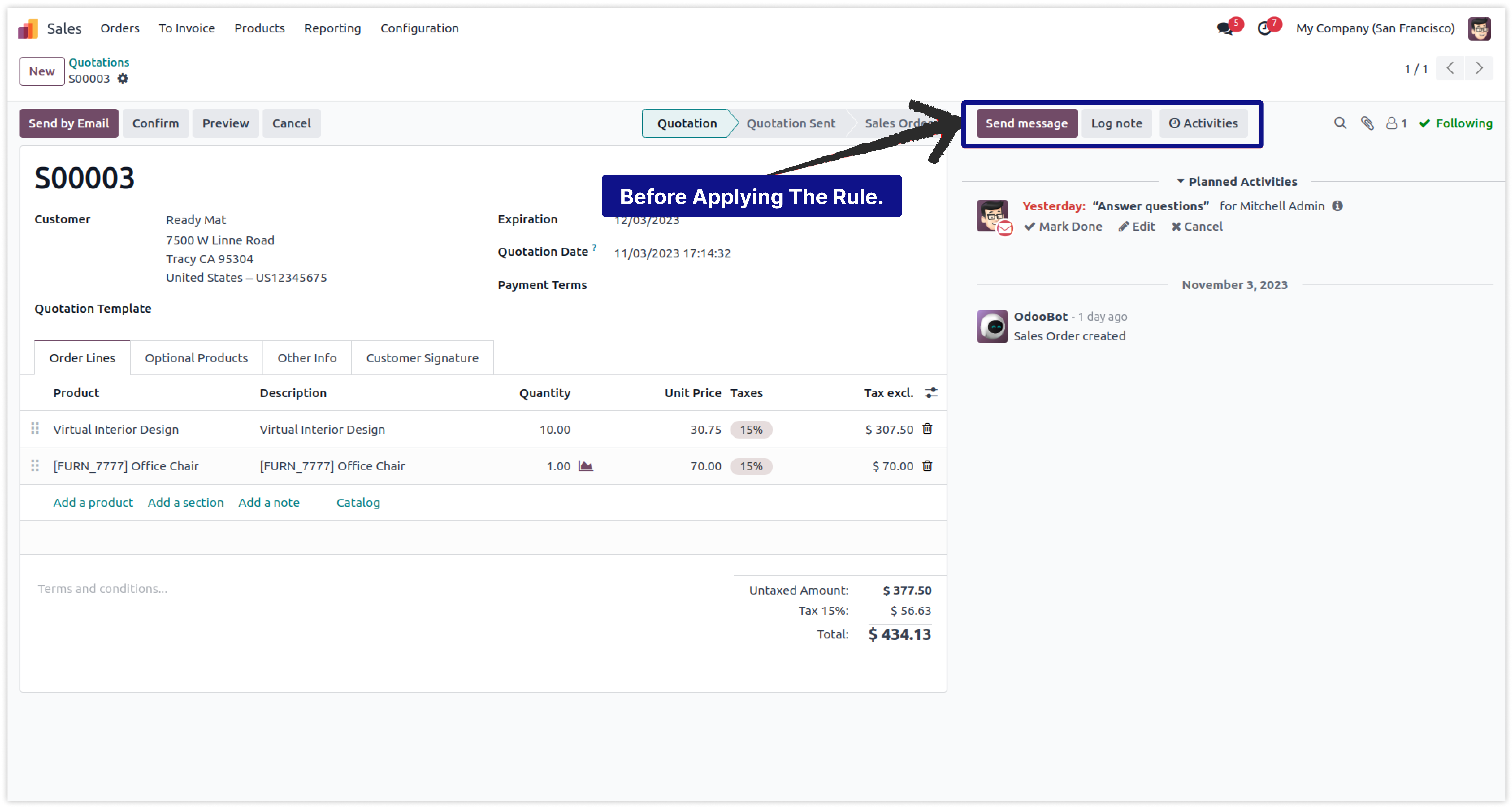Open the Products menu
Image resolution: width=1512 pixels, height=807 pixels.
tap(259, 28)
